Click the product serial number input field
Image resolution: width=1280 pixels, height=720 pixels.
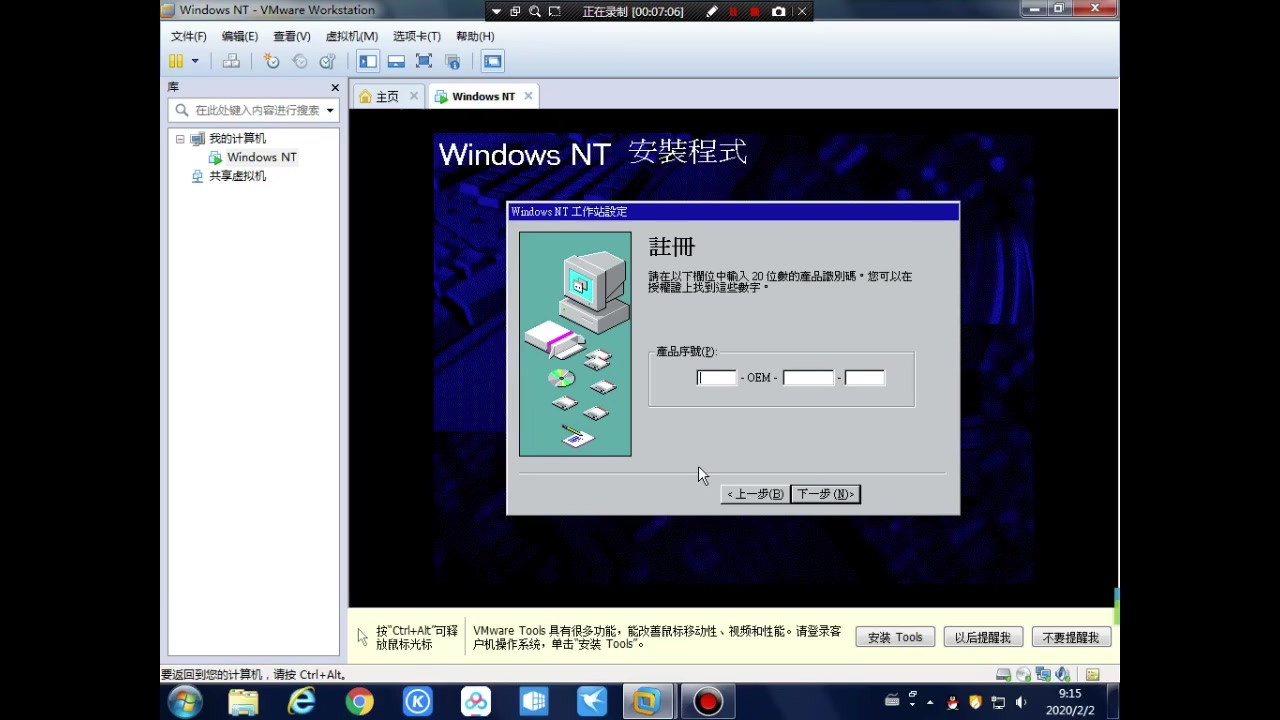click(x=715, y=377)
